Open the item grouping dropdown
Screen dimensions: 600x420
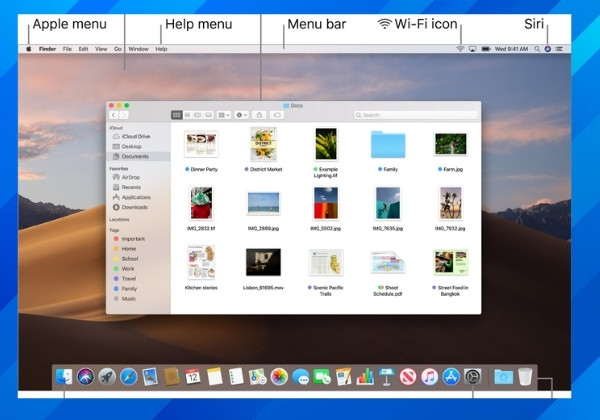point(223,115)
